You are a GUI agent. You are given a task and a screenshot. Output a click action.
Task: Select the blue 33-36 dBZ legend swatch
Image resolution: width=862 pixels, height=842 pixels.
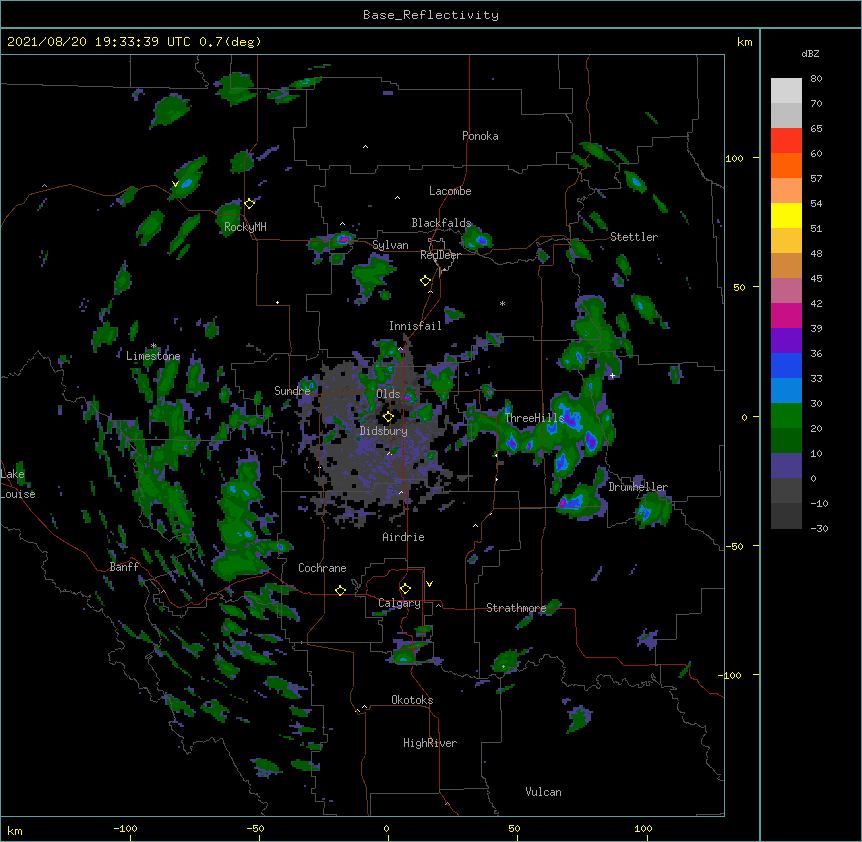[786, 366]
